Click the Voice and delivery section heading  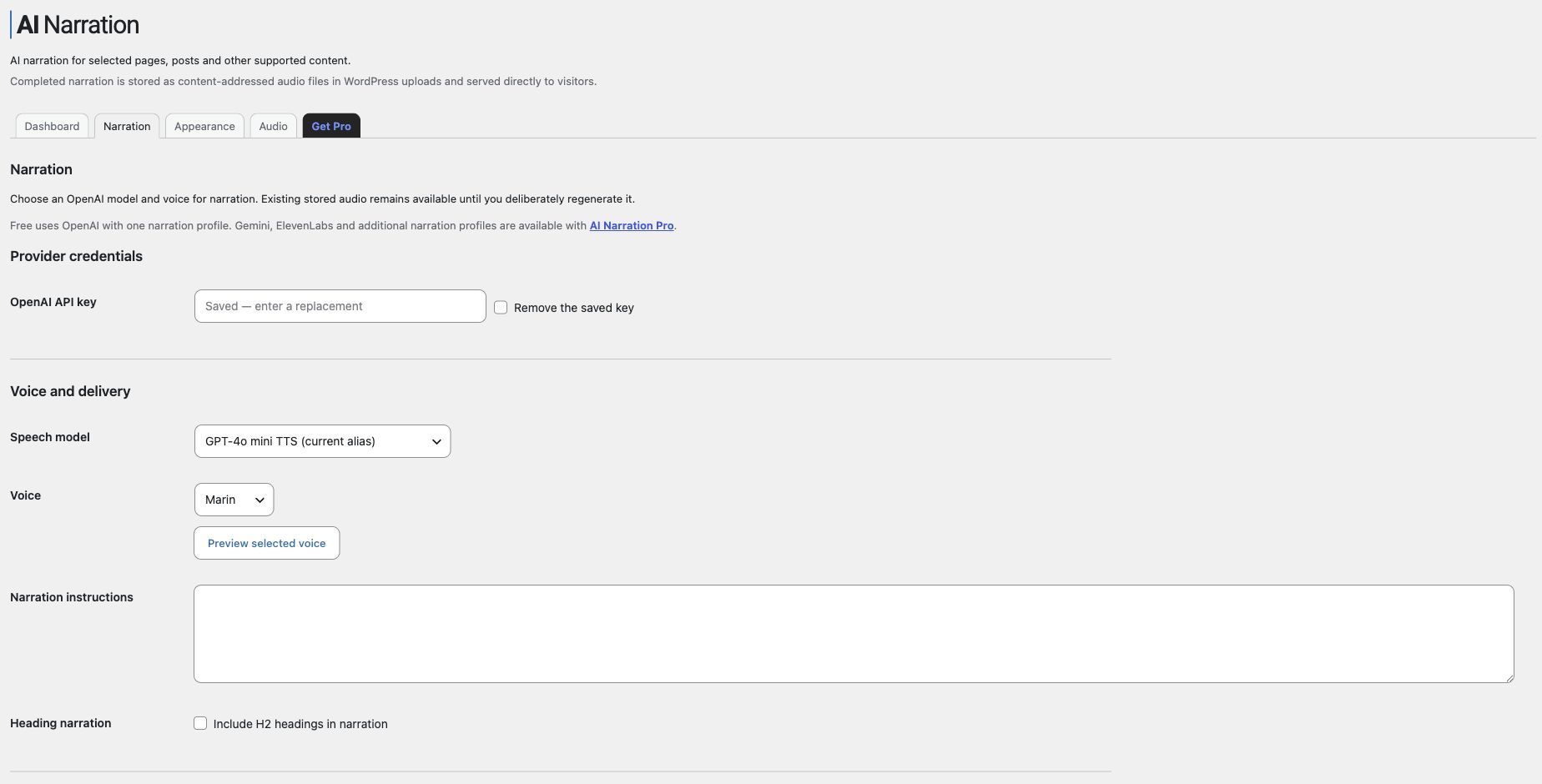tap(70, 391)
